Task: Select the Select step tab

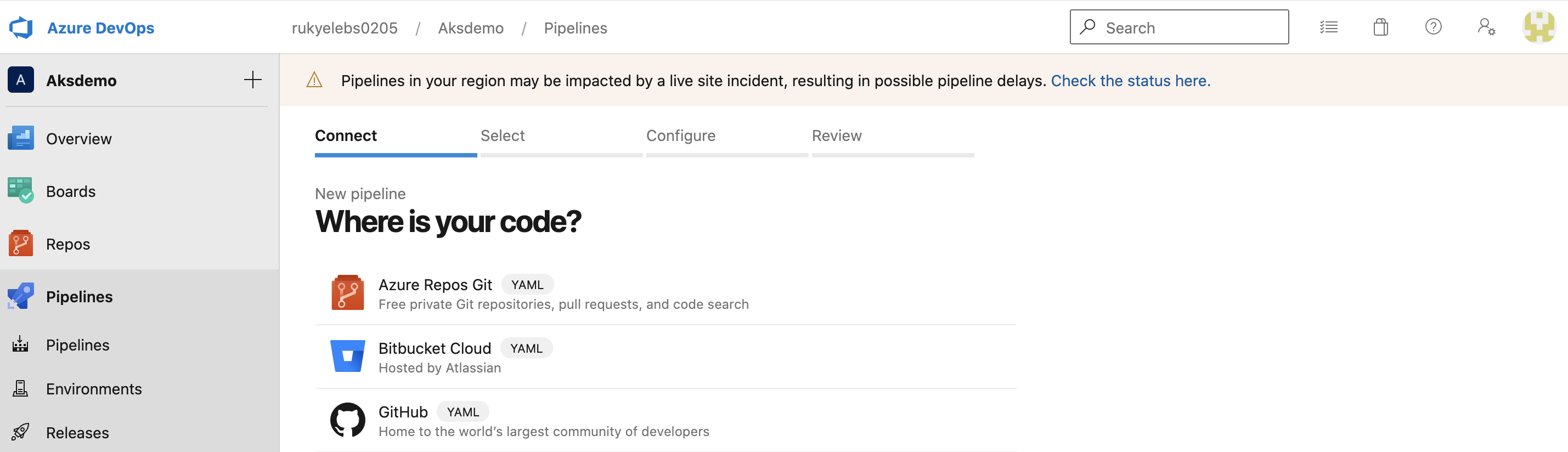Action: point(561,140)
